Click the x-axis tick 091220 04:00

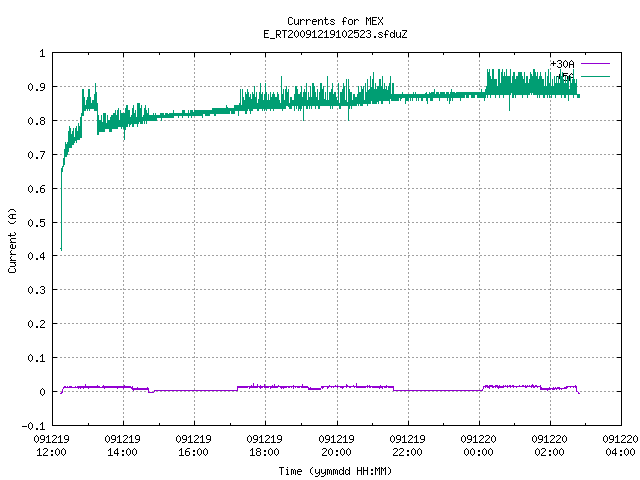620,446
